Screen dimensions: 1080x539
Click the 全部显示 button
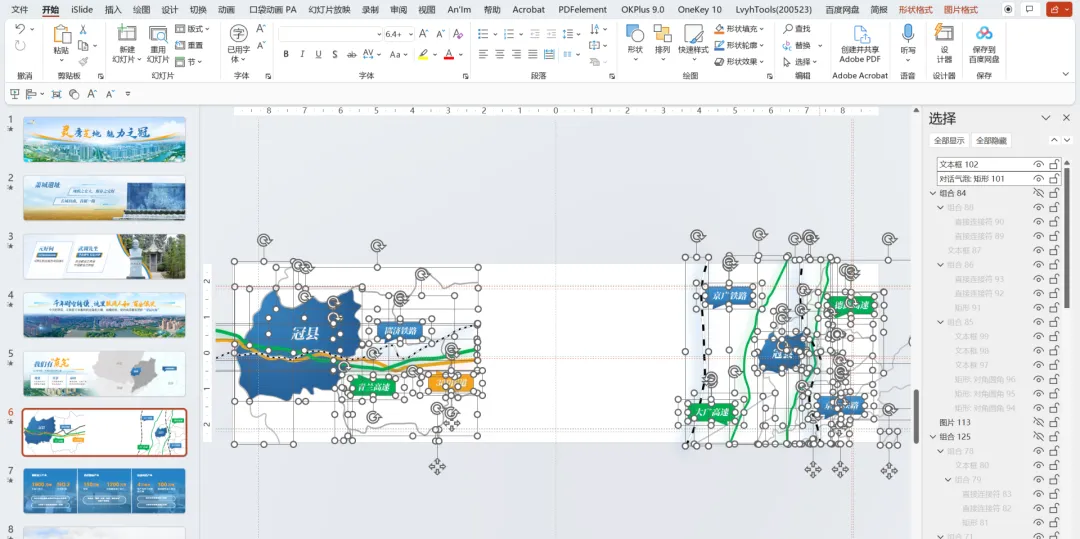948,140
